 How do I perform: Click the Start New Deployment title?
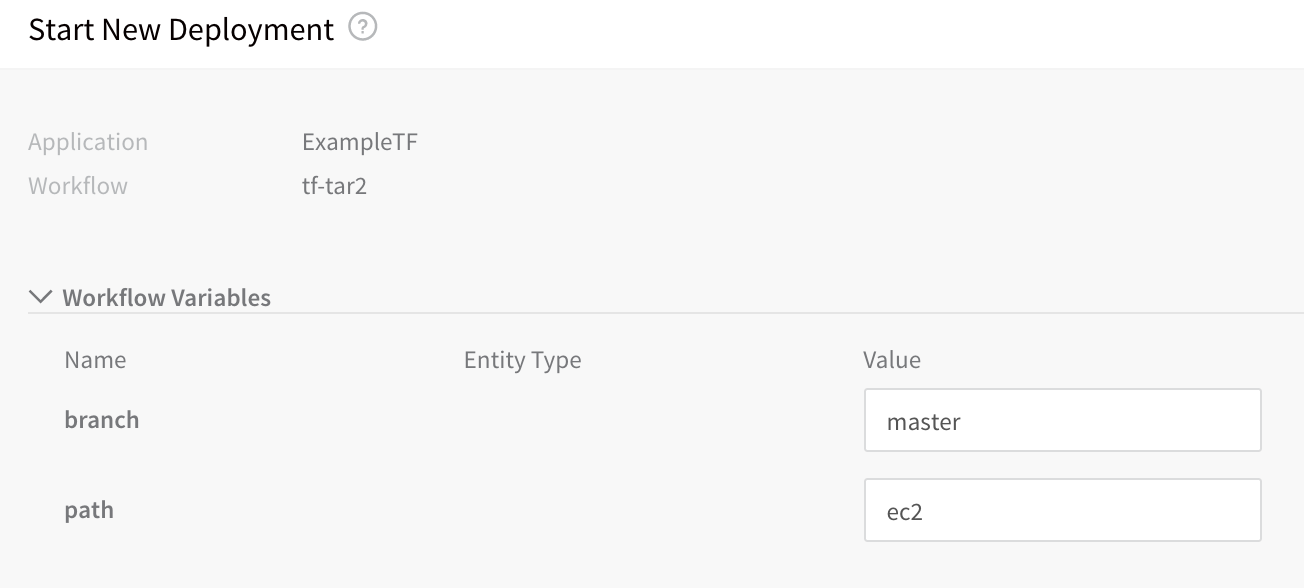(181, 30)
